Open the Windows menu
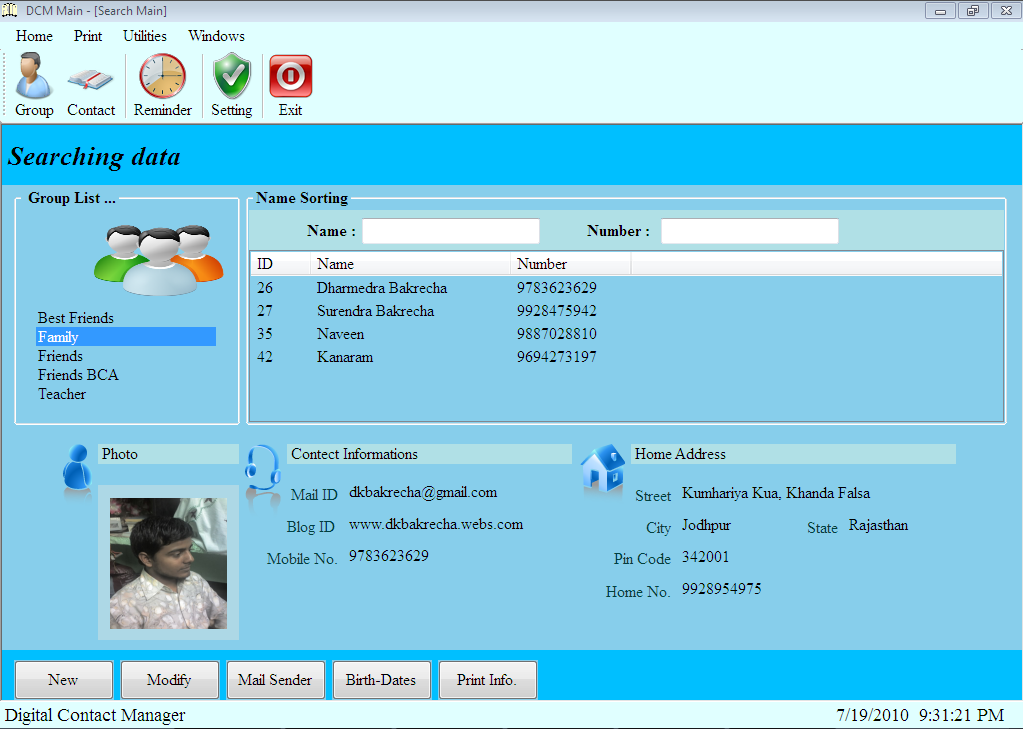Viewport: 1023px width, 729px height. tap(217, 36)
